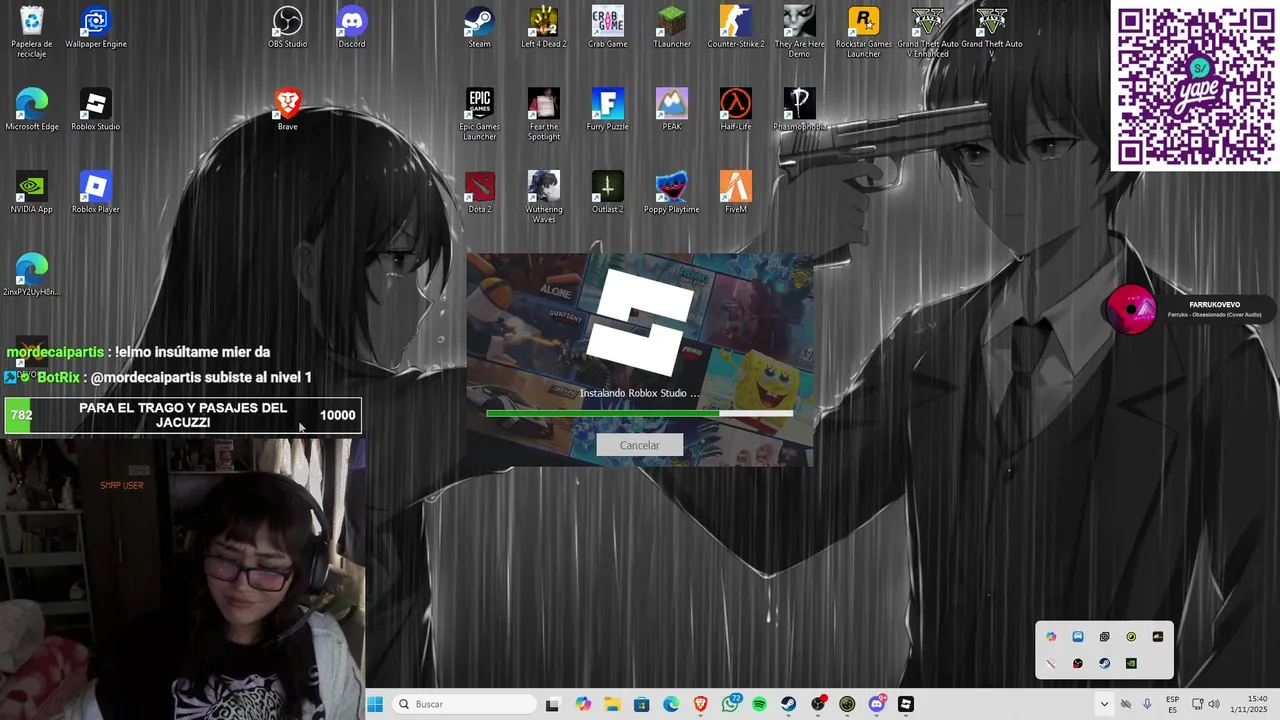Open WhatsApp from the taskbar
Viewport: 1280px width, 720px height.
pos(731,704)
